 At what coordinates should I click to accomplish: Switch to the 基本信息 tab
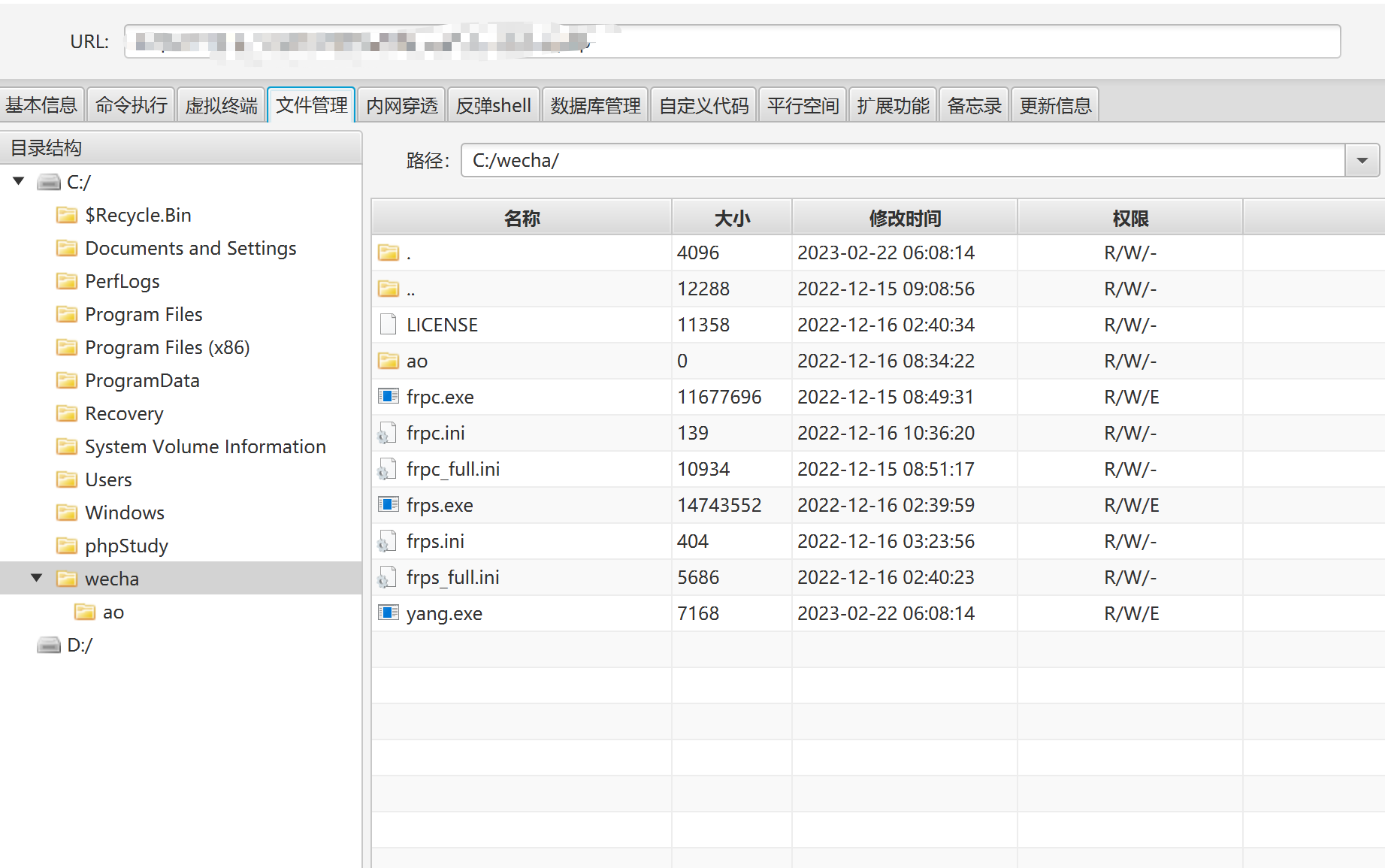click(41, 105)
